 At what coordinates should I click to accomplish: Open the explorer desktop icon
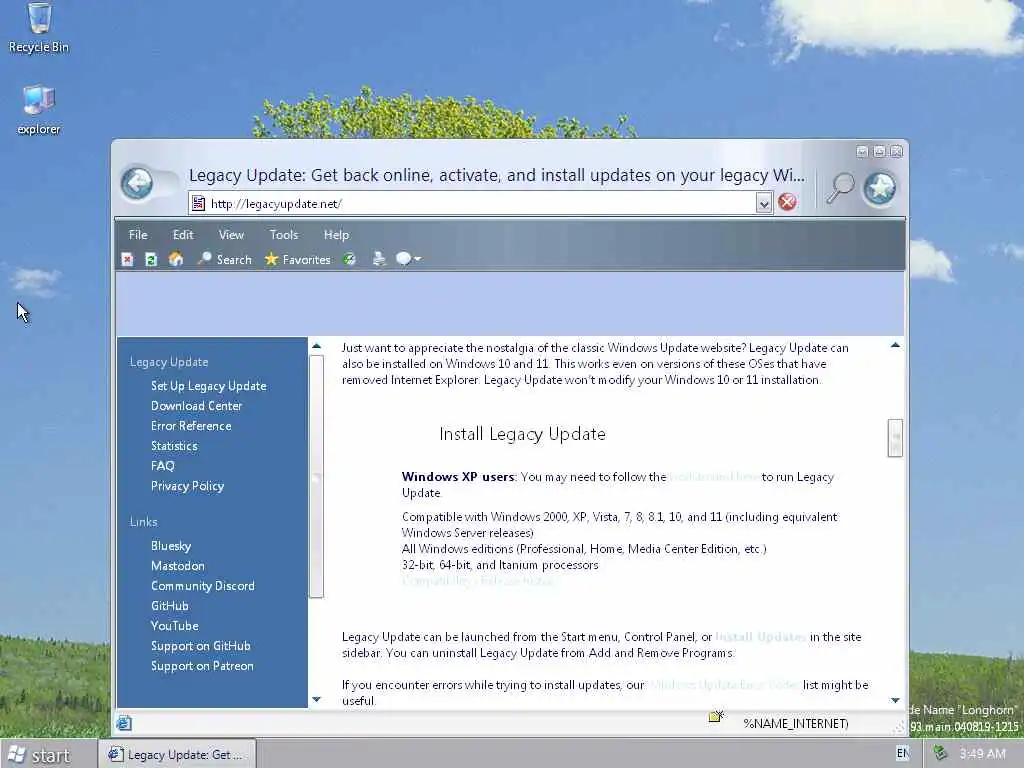39,110
